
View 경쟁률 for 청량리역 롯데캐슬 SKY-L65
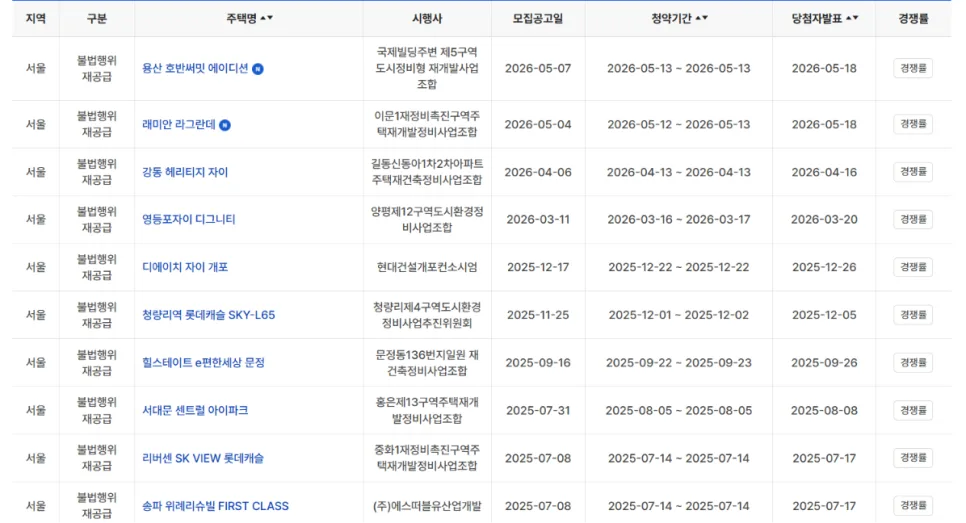[913, 315]
